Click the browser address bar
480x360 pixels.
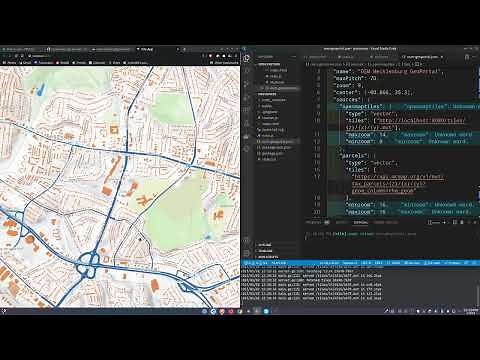pos(113,56)
